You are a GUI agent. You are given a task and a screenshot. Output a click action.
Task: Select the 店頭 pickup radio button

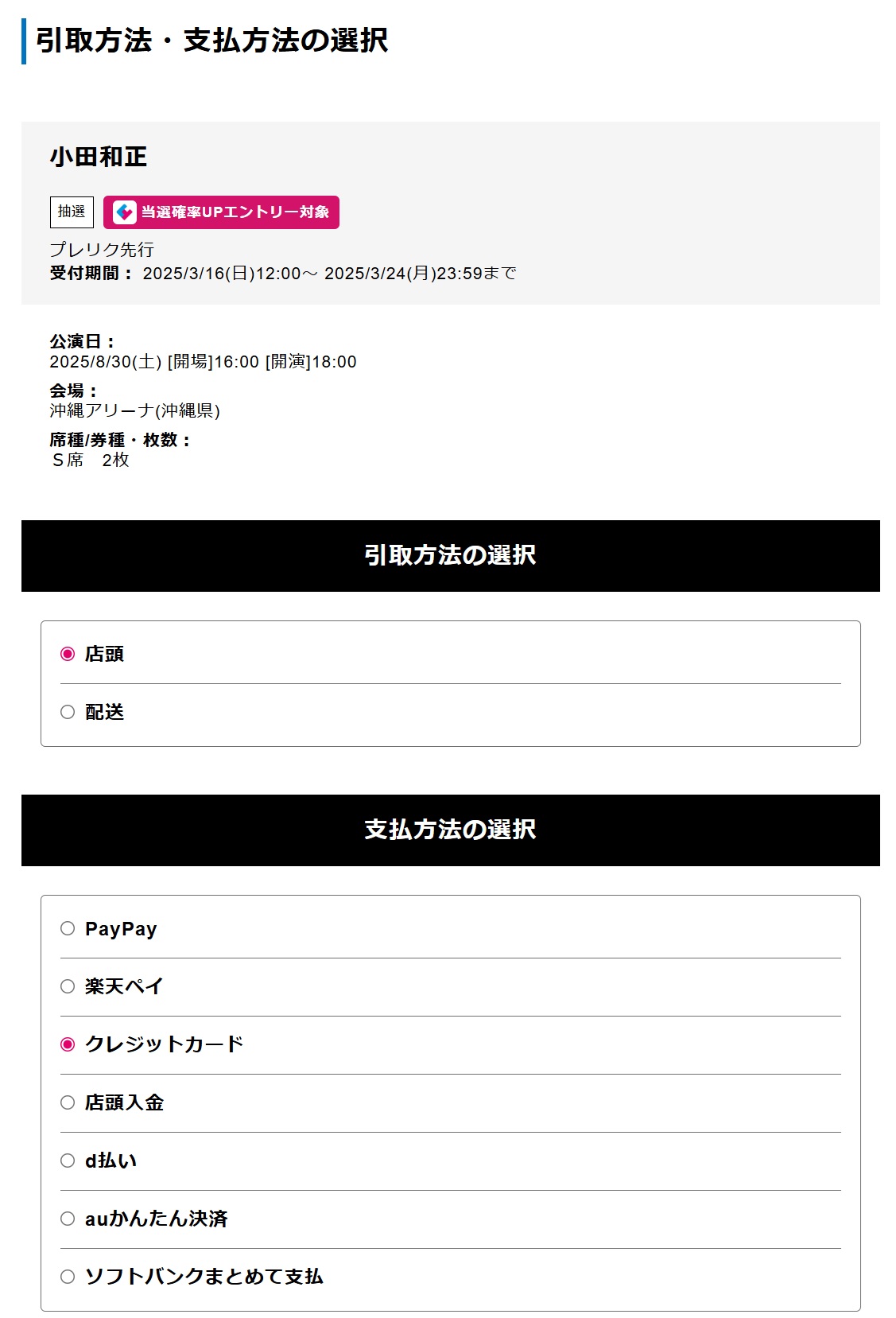(68, 654)
